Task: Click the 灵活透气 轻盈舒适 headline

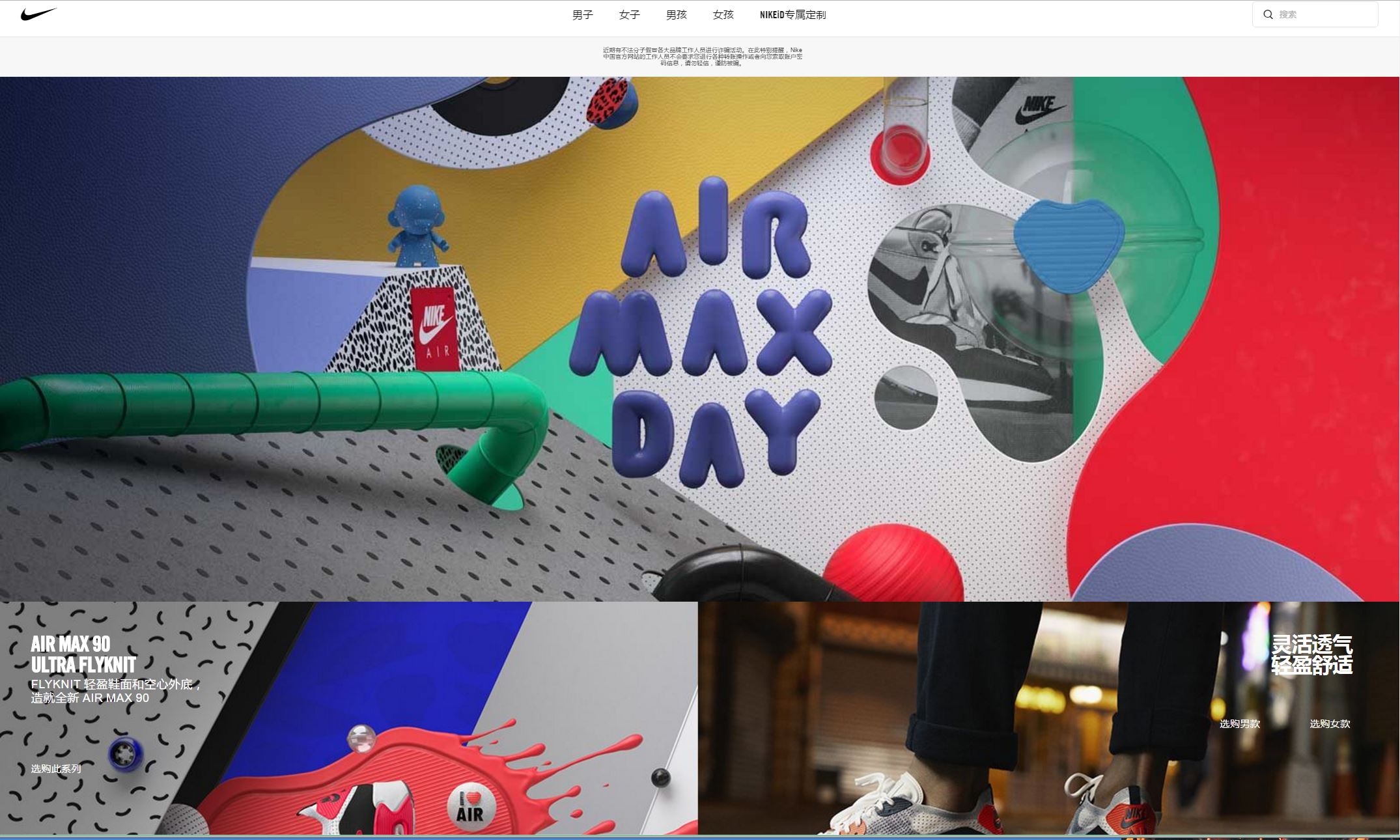Action: [1311, 654]
